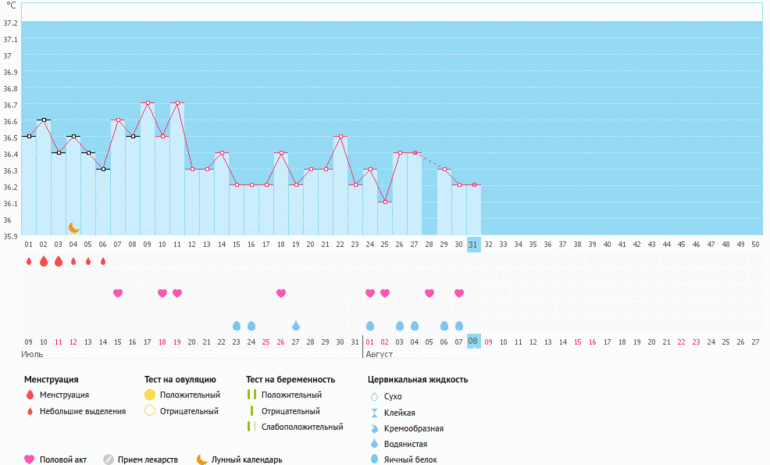The width and height of the screenshot is (770, 465).
Task: Click the heart icon on cycle day 07
Action: (118, 293)
